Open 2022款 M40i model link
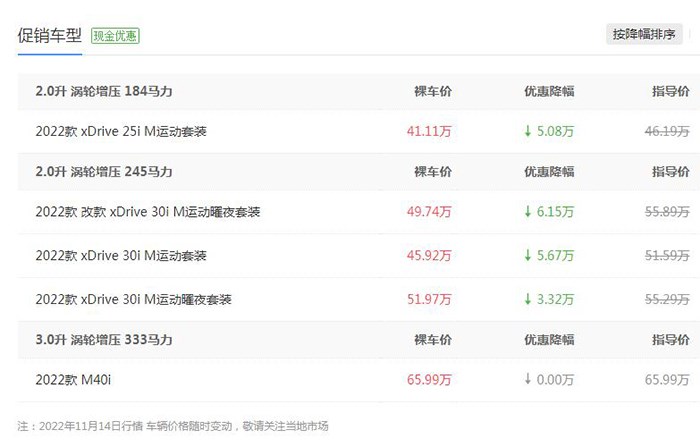Image resolution: width=700 pixels, height=447 pixels. click(73, 380)
